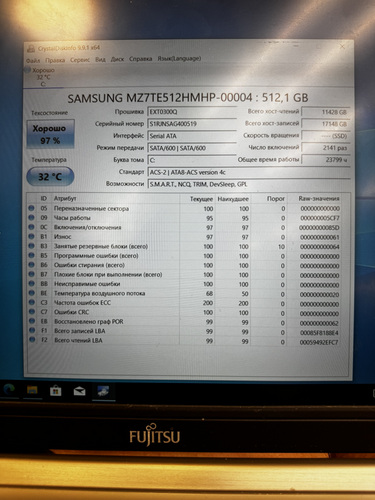Open the Файл menu
The width and height of the screenshot is (375, 500).
(x=33, y=60)
